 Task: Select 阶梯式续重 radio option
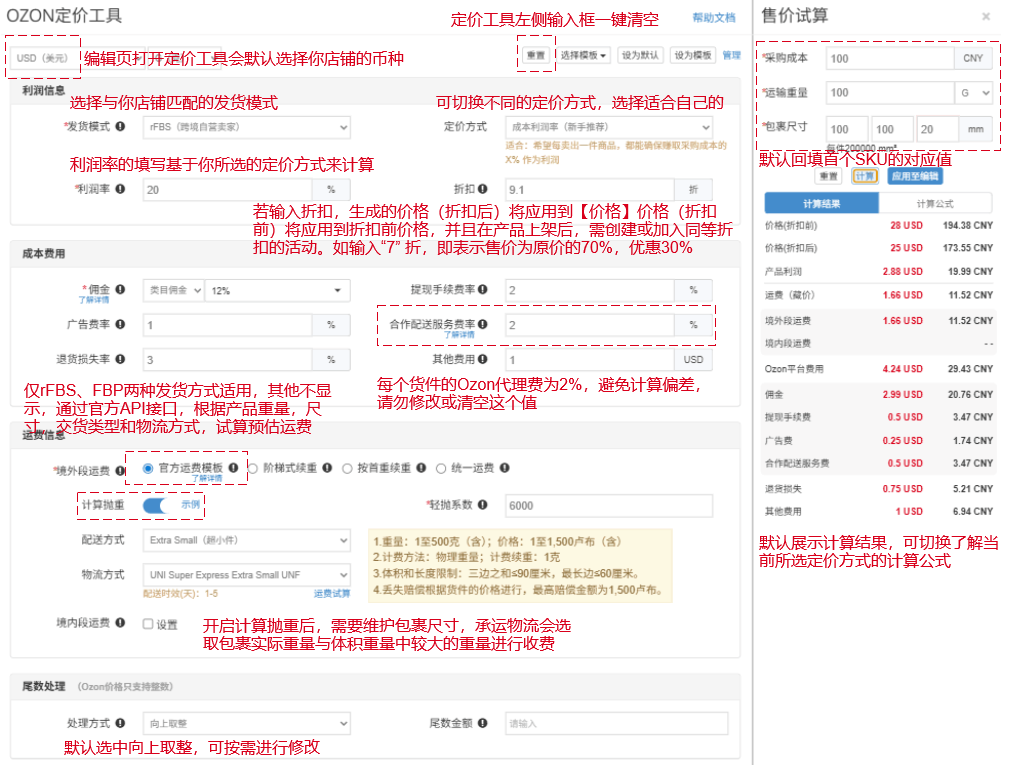[253, 467]
